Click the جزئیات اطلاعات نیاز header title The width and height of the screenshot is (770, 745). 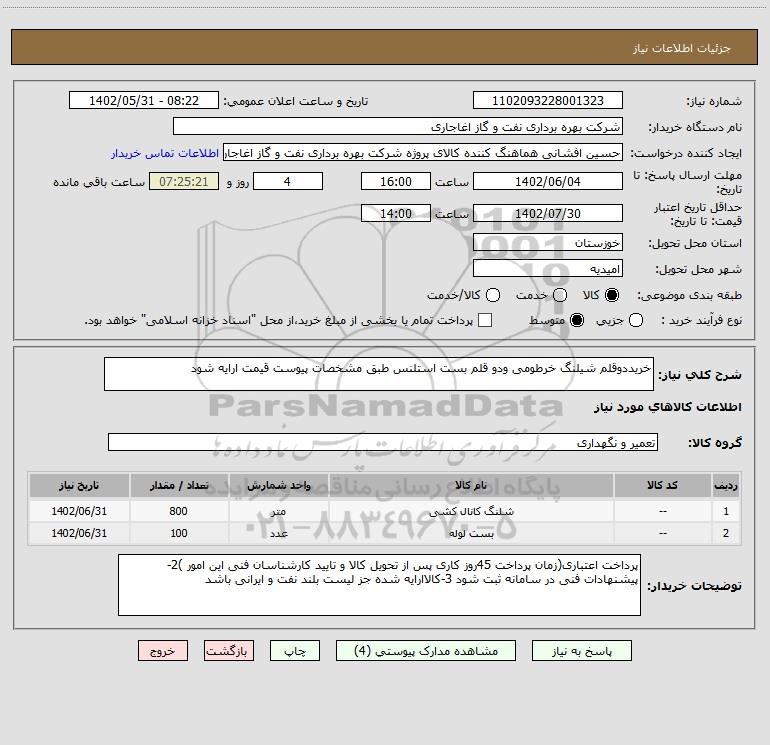coord(682,48)
